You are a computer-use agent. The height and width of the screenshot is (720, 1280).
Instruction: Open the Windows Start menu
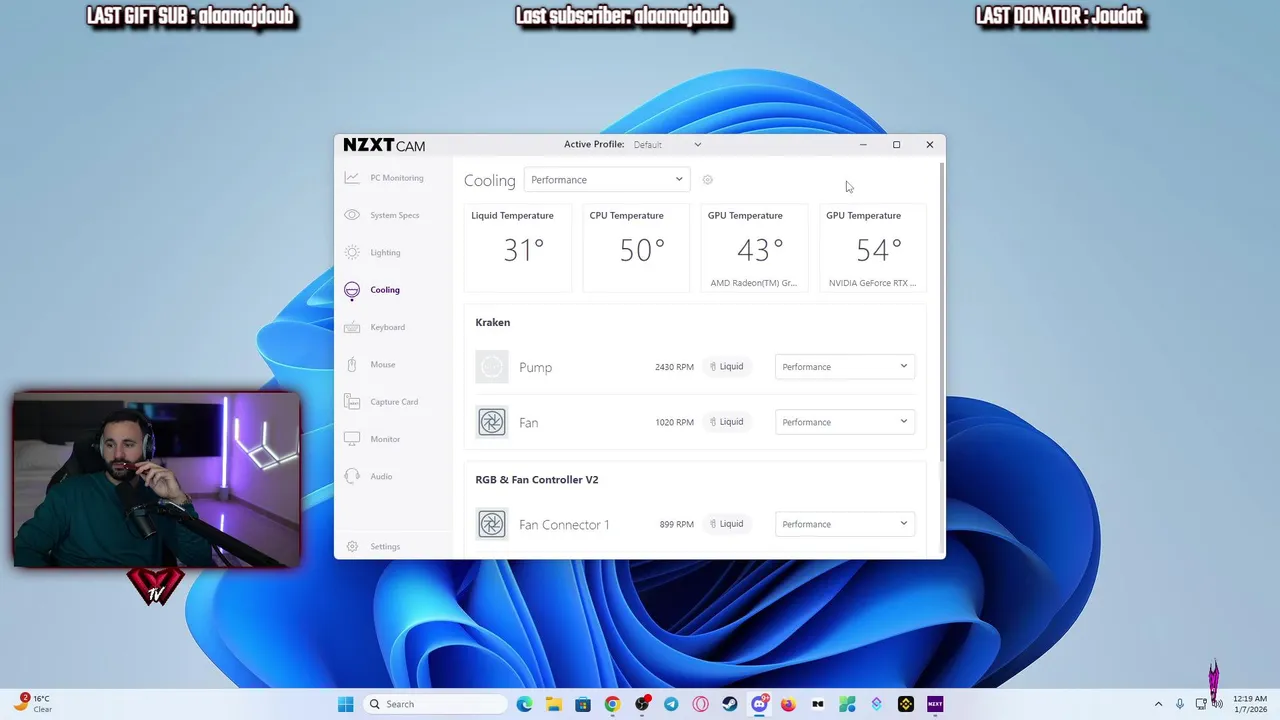click(346, 704)
